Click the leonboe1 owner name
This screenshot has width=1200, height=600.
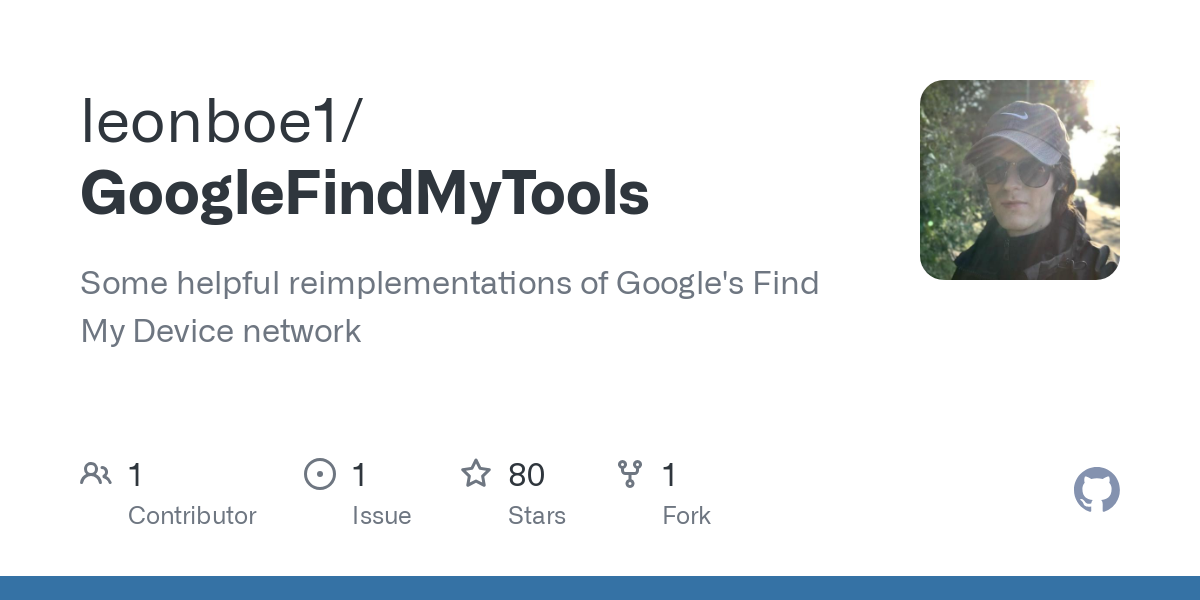[222, 123]
